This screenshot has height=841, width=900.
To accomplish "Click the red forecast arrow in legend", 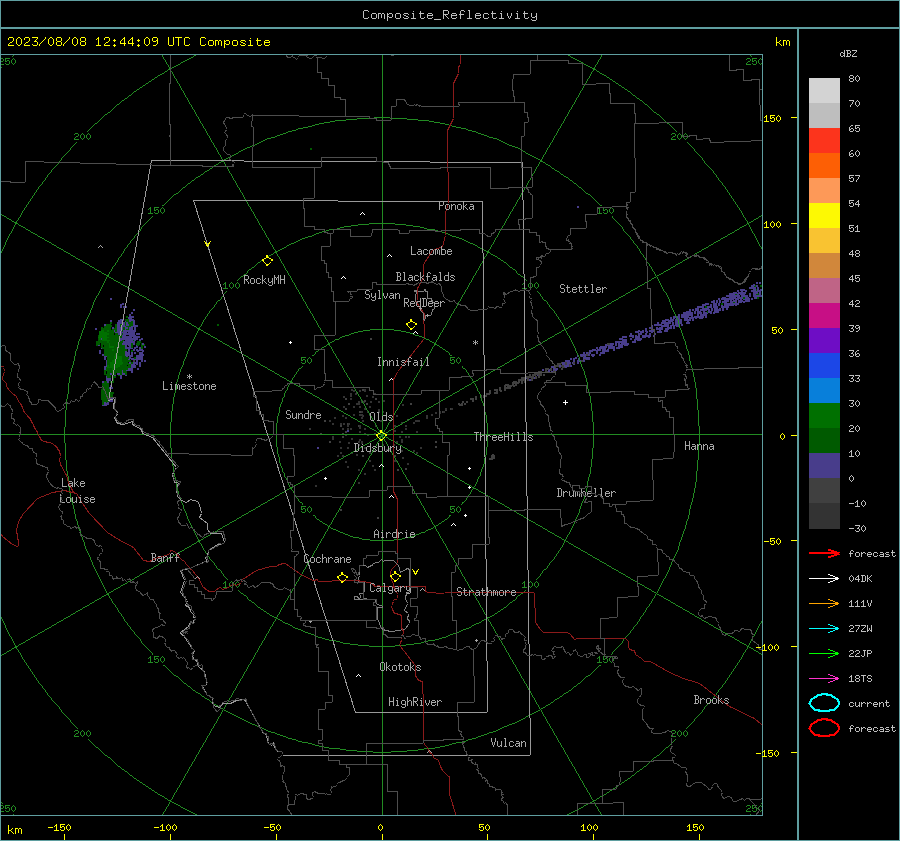I will [824, 553].
